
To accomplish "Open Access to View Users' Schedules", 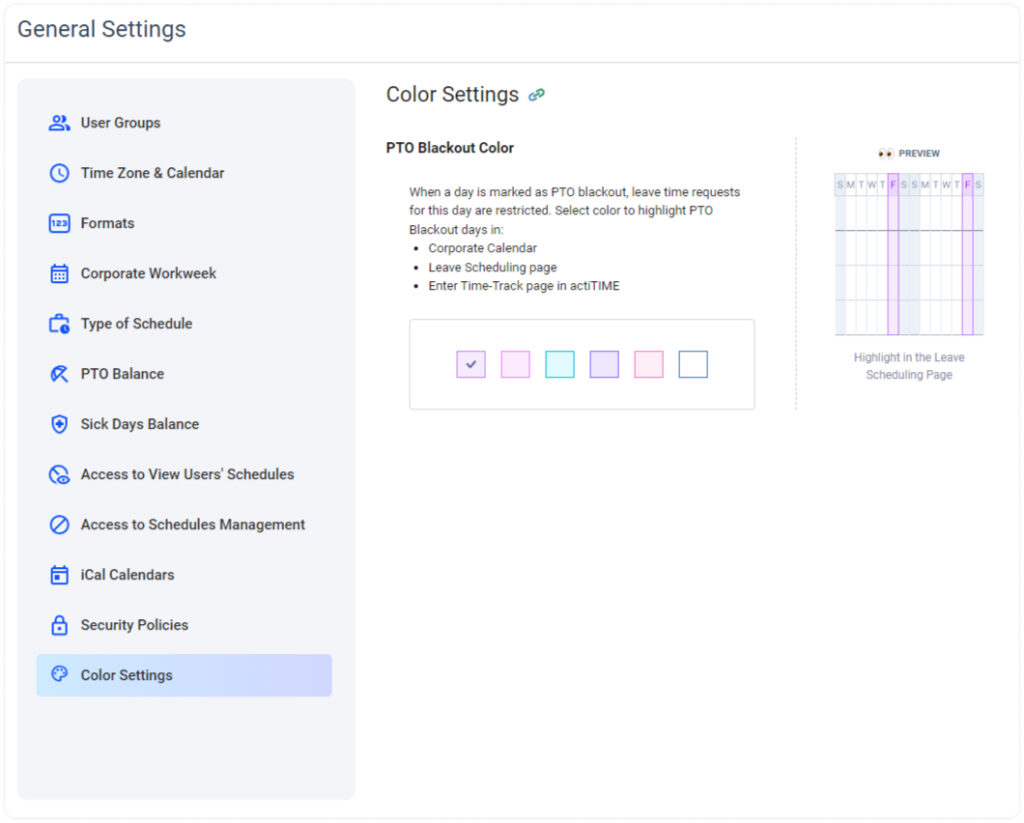I will click(187, 474).
